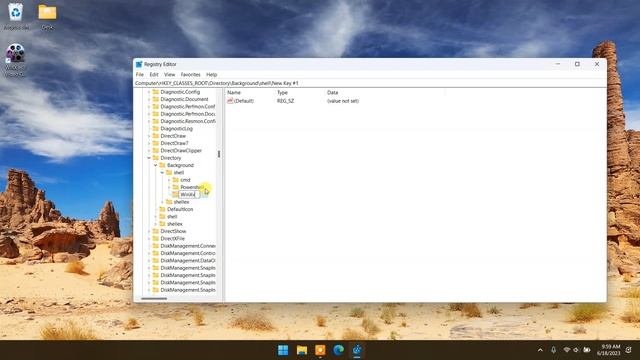The image size is (640, 360).
Task: Click the Windows Start button
Action: click(x=283, y=350)
